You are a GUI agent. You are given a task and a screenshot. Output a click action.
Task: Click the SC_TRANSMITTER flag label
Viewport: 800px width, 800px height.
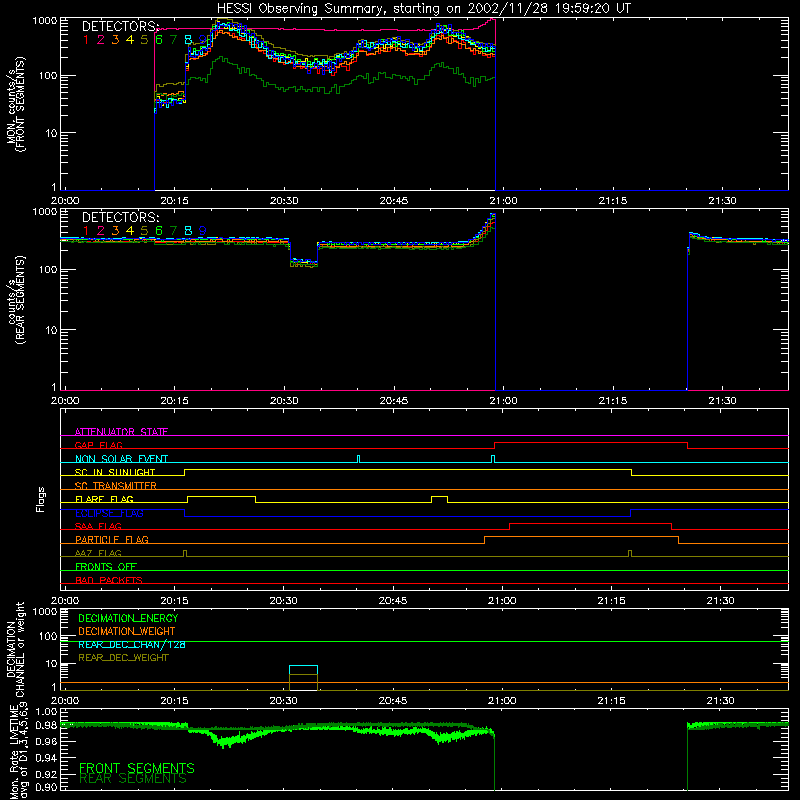tap(116, 486)
